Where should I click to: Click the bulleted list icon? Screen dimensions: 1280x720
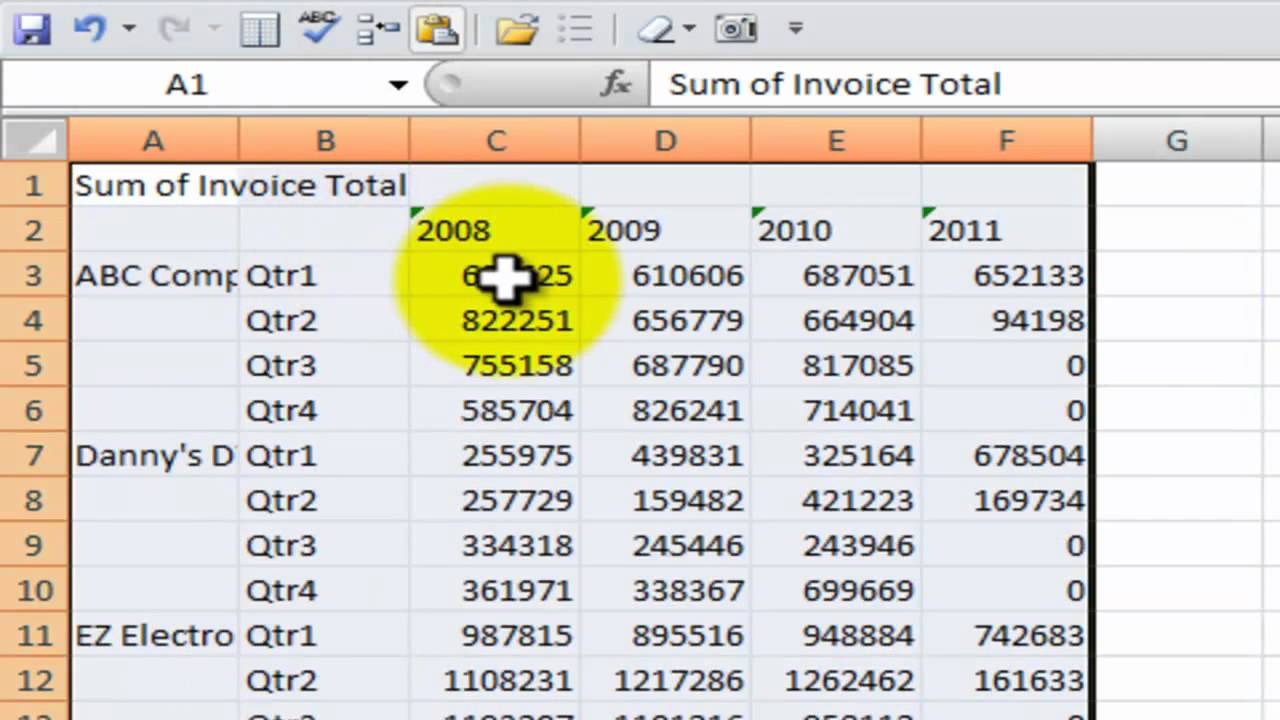pyautogui.click(x=576, y=29)
